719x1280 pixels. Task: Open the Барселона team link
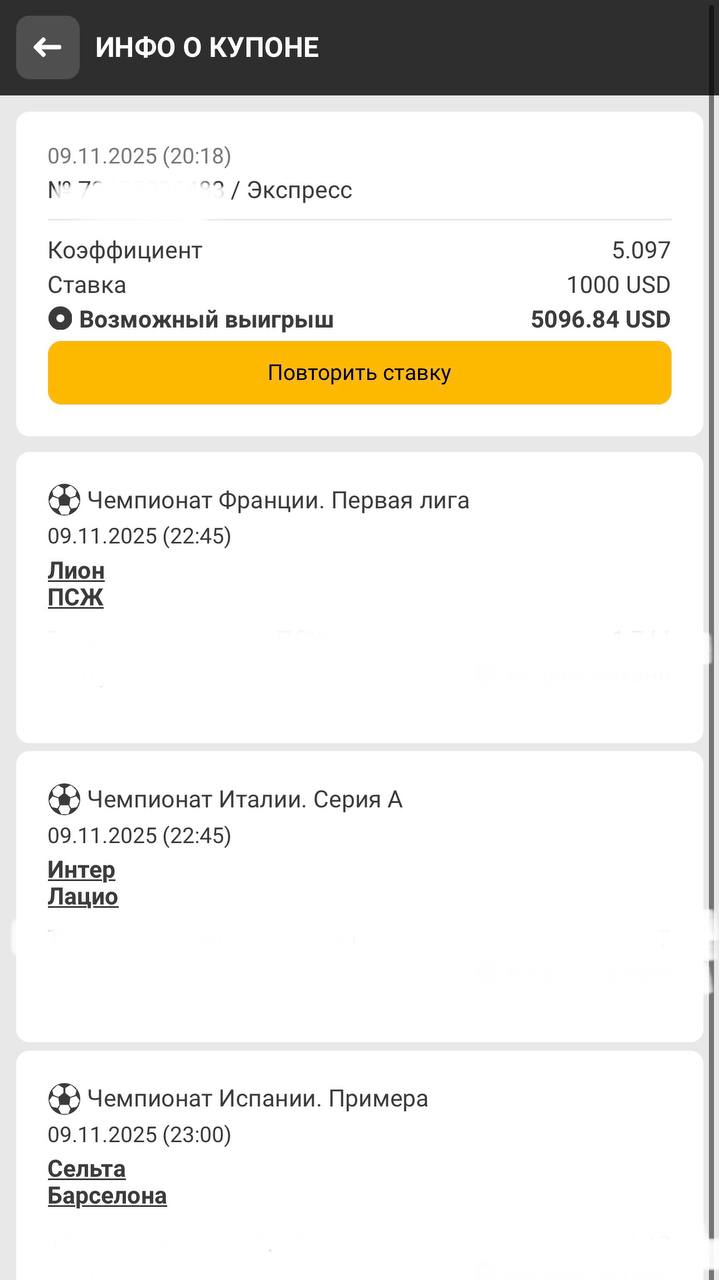click(x=107, y=1196)
